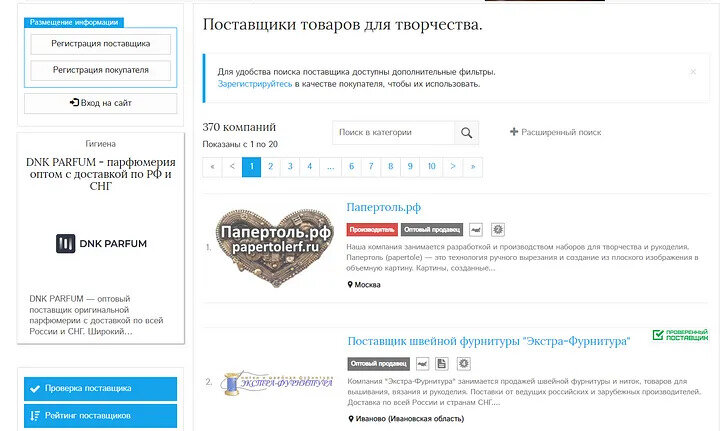Screen dimensions: 720x431
Task: Click the gear icon in Экстра-Фурнитура row
Action: coord(464,364)
